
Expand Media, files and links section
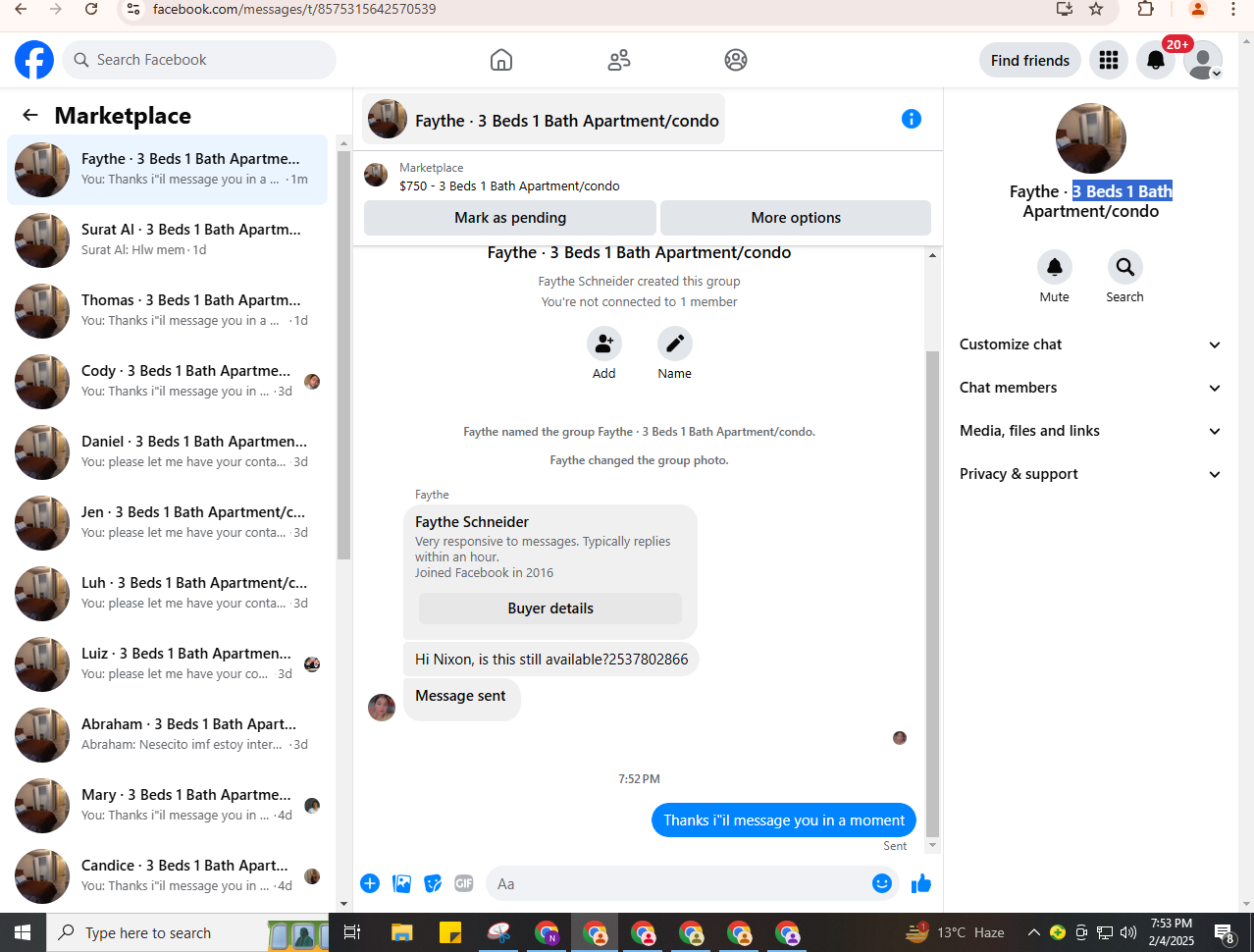[x=1090, y=431]
